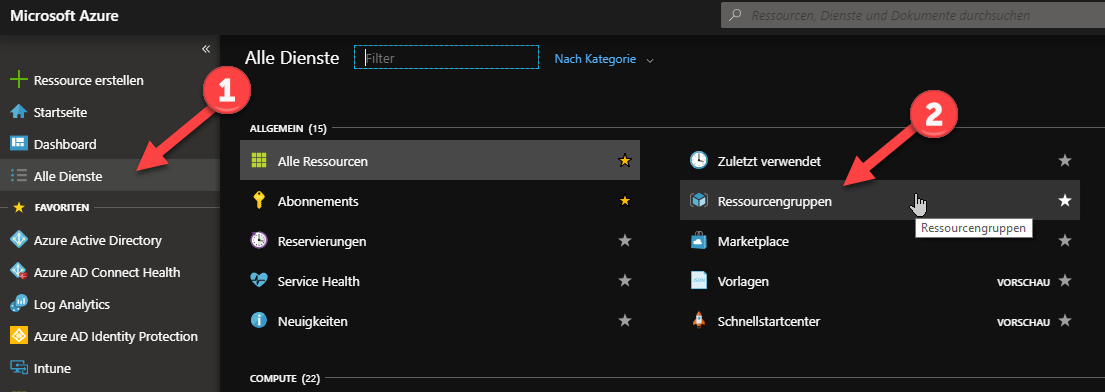Favorite Reservierungen with its star
This screenshot has width=1105, height=392.
[624, 241]
